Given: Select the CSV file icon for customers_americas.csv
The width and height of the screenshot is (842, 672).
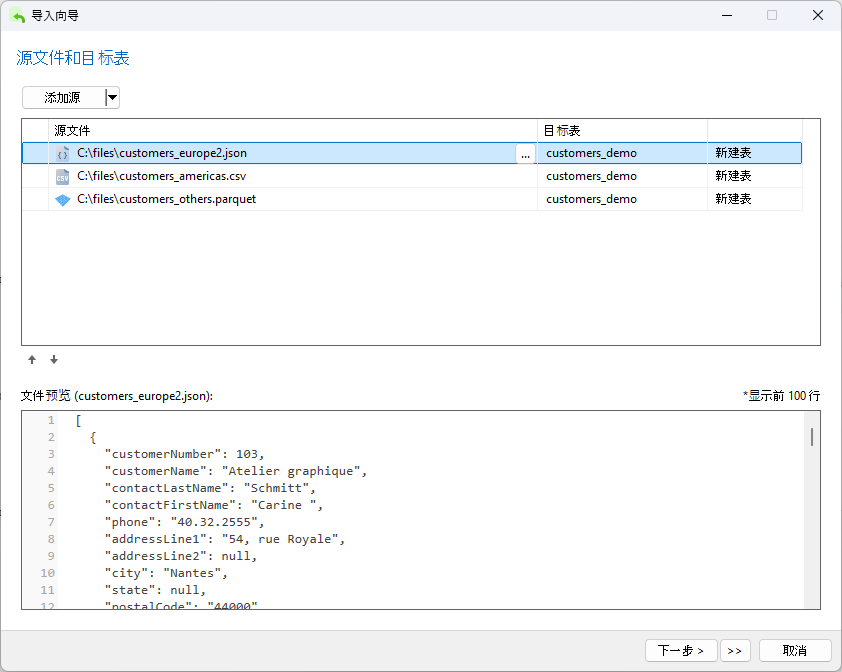Looking at the screenshot, I should coord(62,177).
